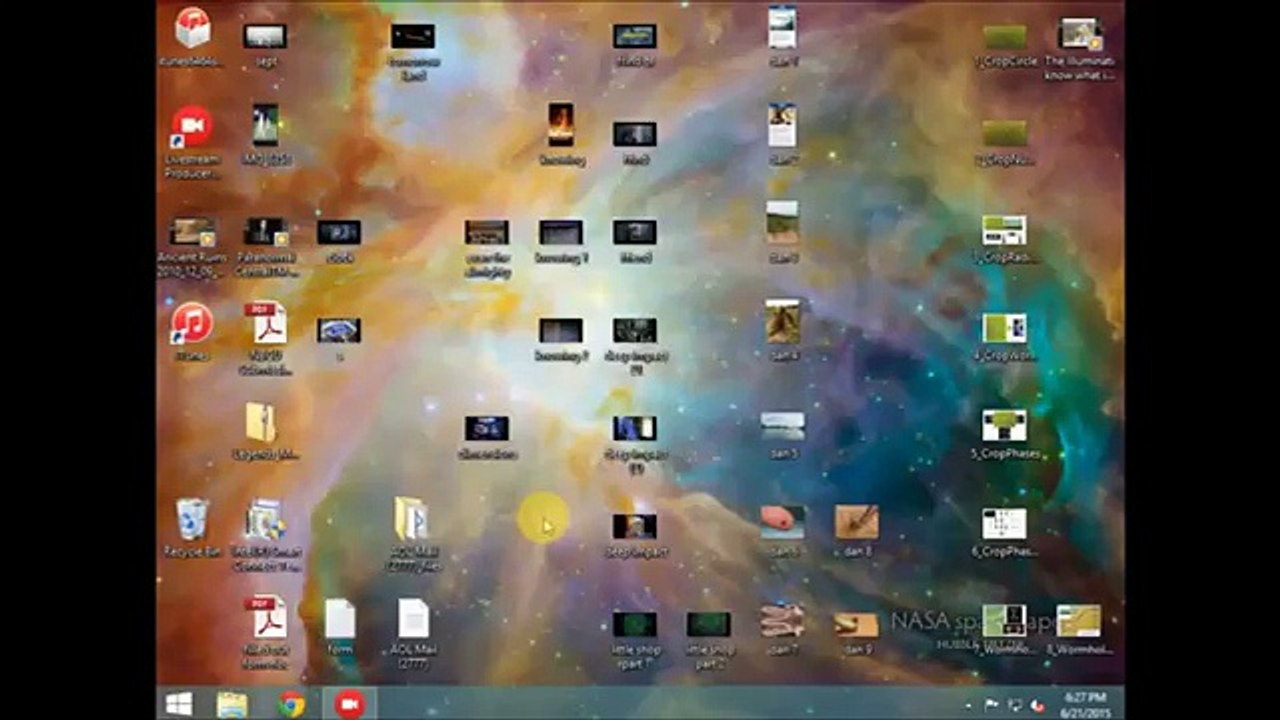Open the Recycle Bin desktop icon
This screenshot has height=720, width=1280.
[x=191, y=521]
